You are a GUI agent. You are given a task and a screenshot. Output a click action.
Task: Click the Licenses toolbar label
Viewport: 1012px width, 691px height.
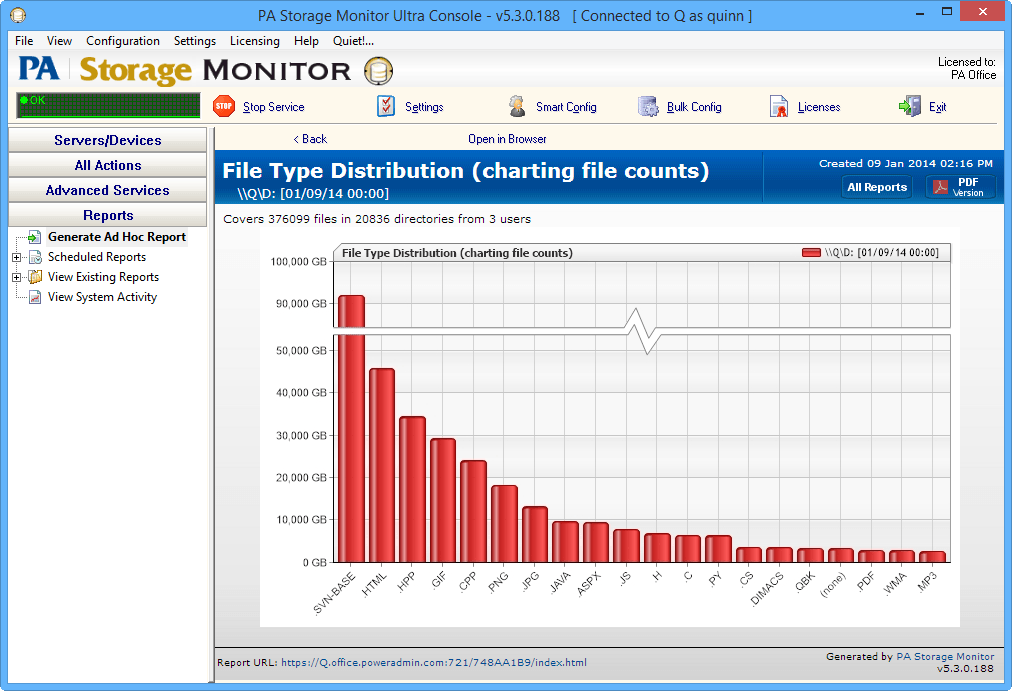pyautogui.click(x=819, y=107)
